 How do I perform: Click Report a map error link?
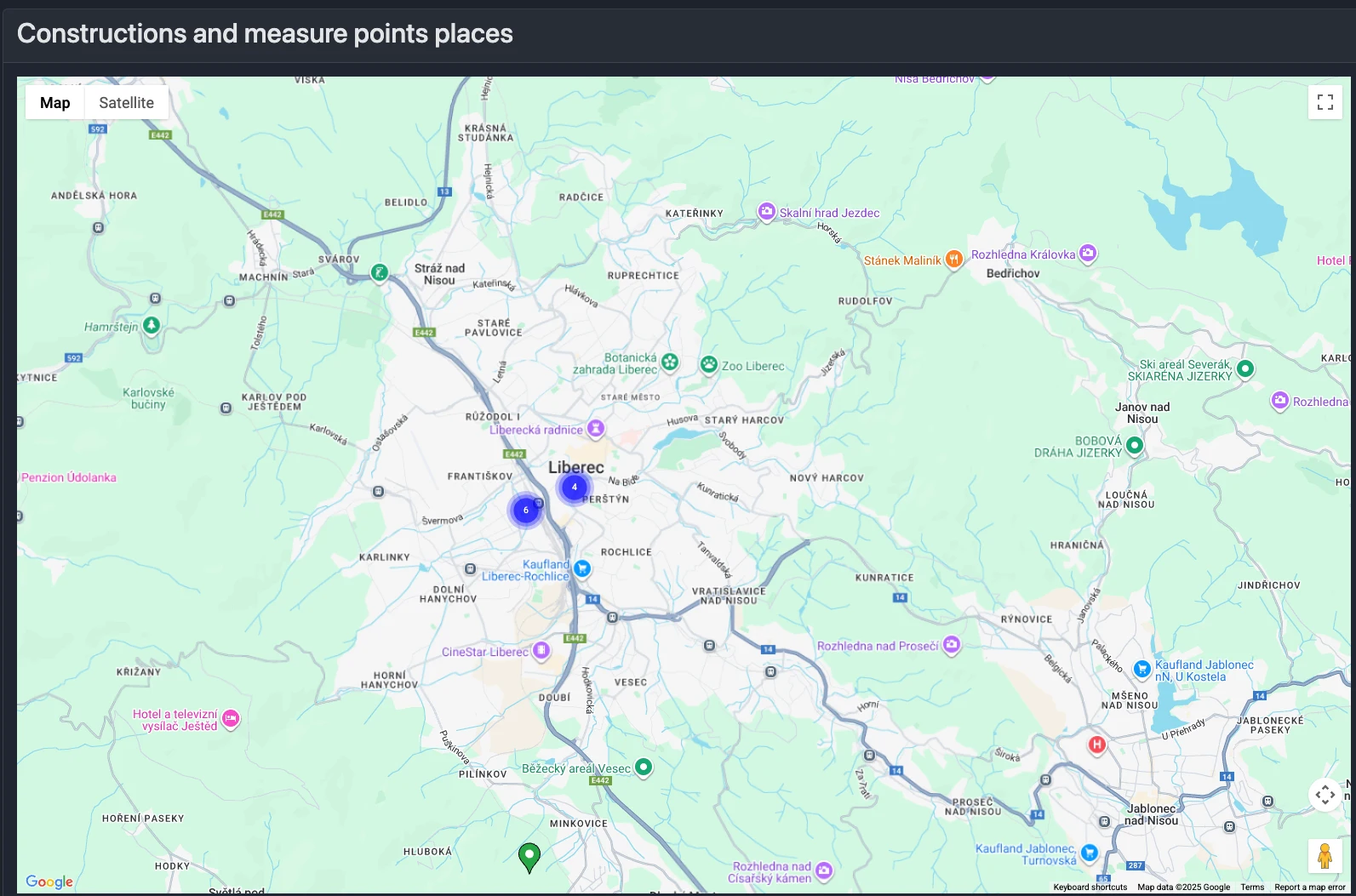coord(1309,887)
